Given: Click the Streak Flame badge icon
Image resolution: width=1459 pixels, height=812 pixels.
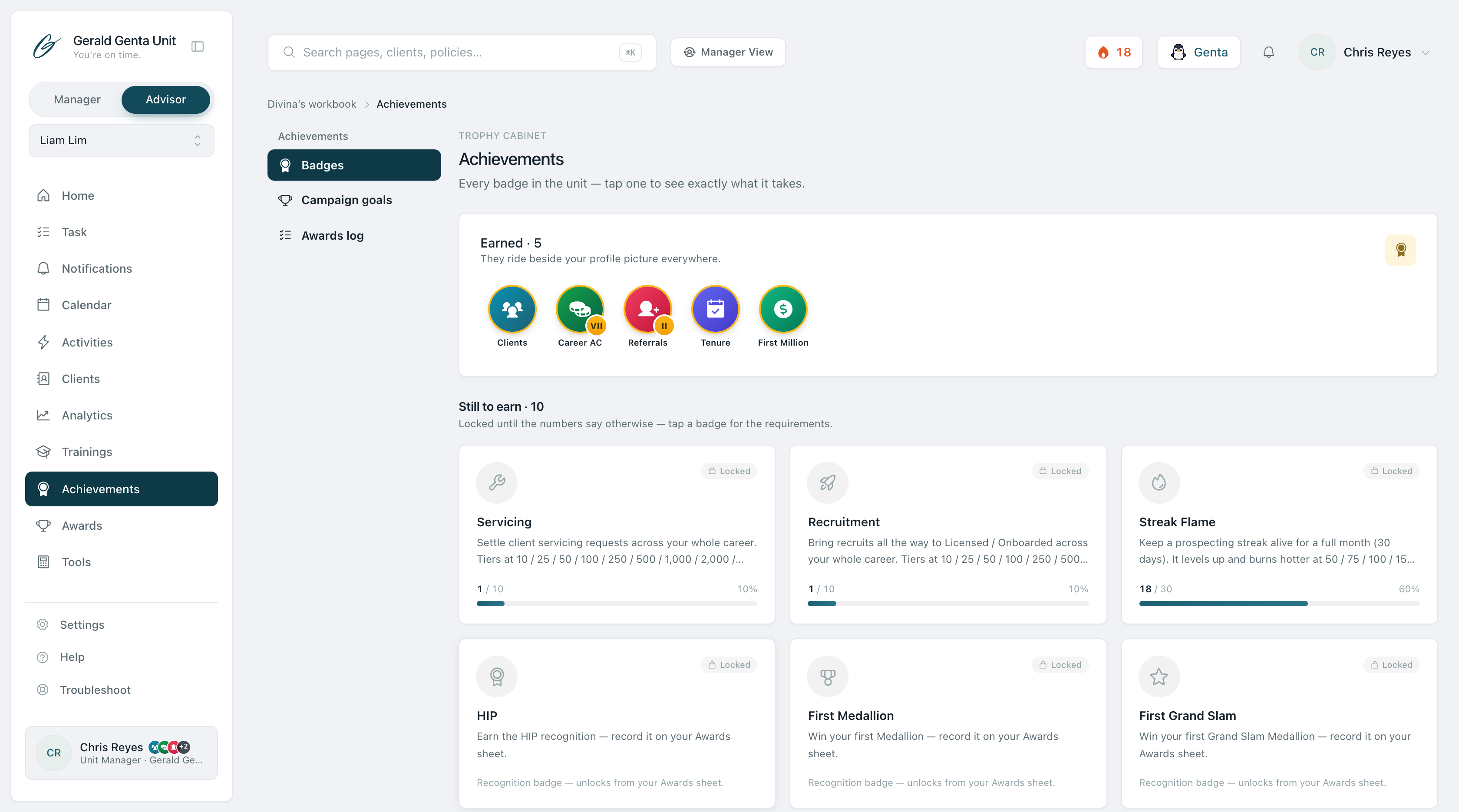Looking at the screenshot, I should (1159, 482).
